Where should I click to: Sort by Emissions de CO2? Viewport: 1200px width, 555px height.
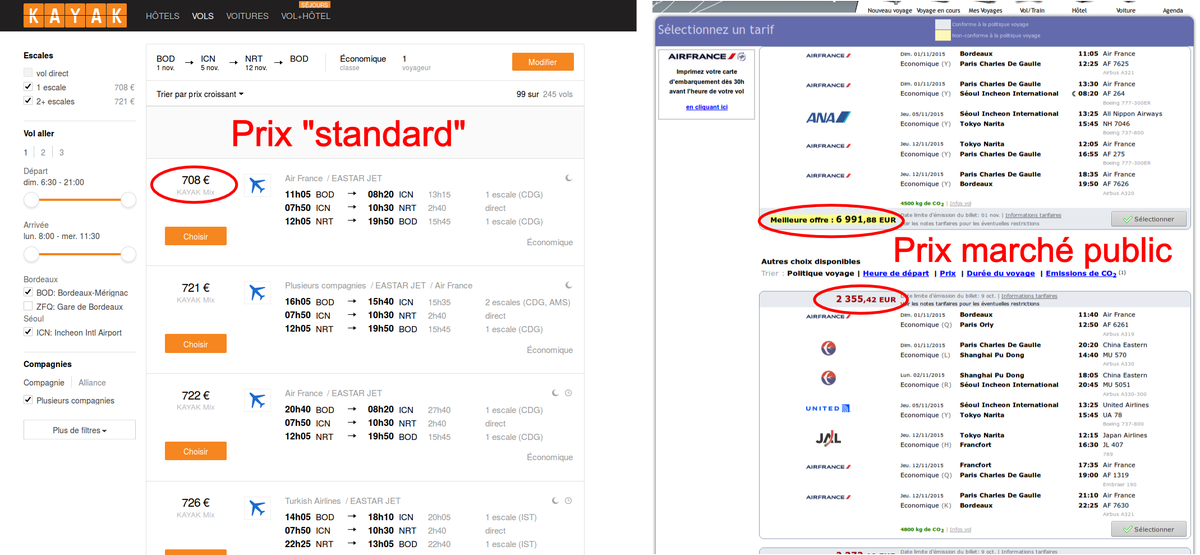[1080, 273]
